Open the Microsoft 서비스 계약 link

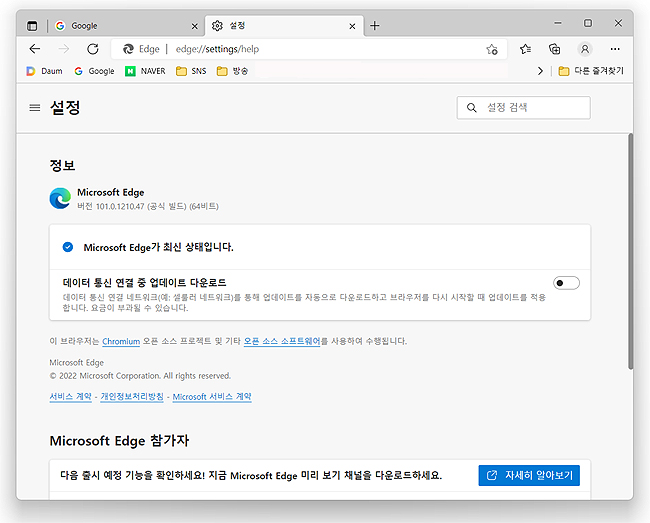click(x=212, y=397)
